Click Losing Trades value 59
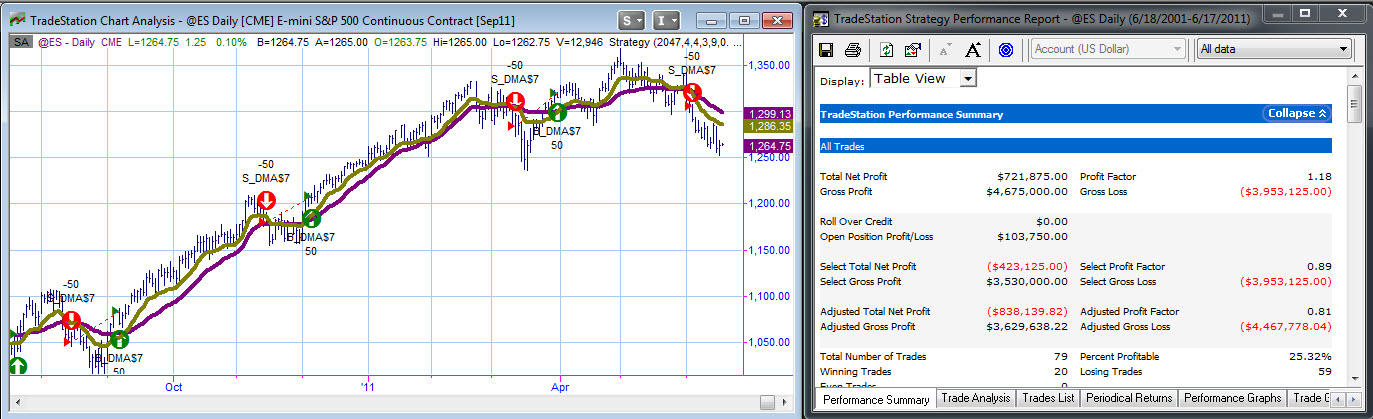Image resolution: width=1373 pixels, height=419 pixels. coord(1325,371)
